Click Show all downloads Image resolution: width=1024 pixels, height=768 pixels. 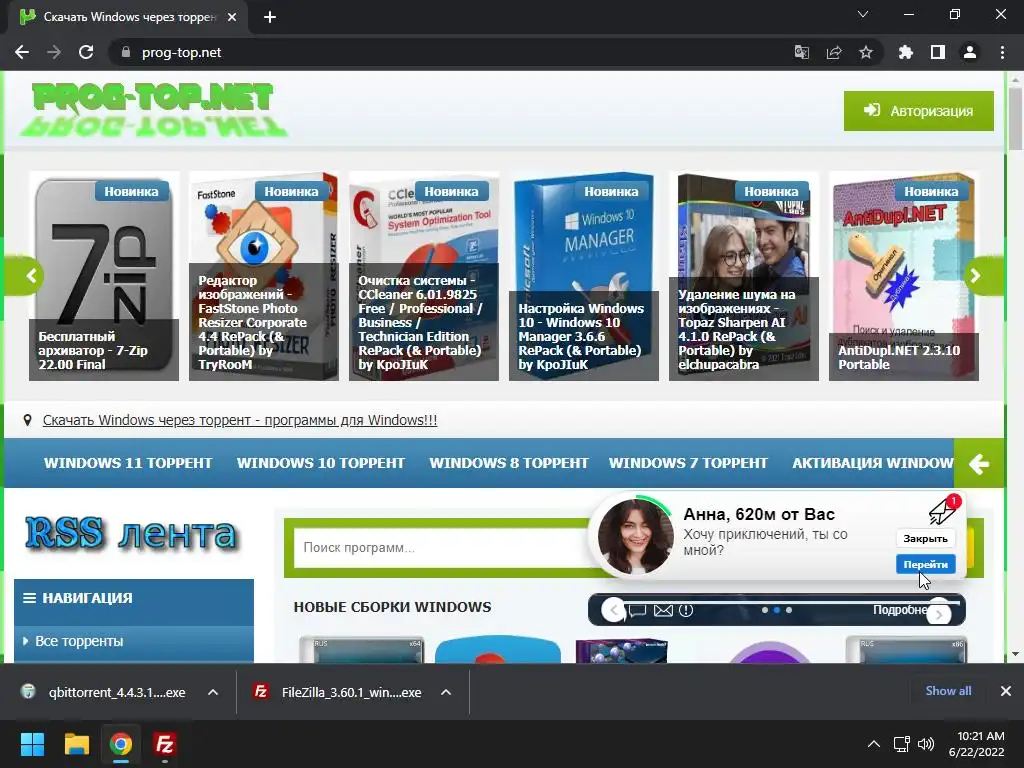948,691
